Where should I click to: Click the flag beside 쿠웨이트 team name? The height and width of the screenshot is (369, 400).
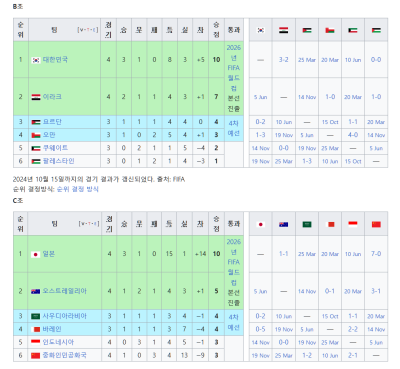[x=36, y=148]
